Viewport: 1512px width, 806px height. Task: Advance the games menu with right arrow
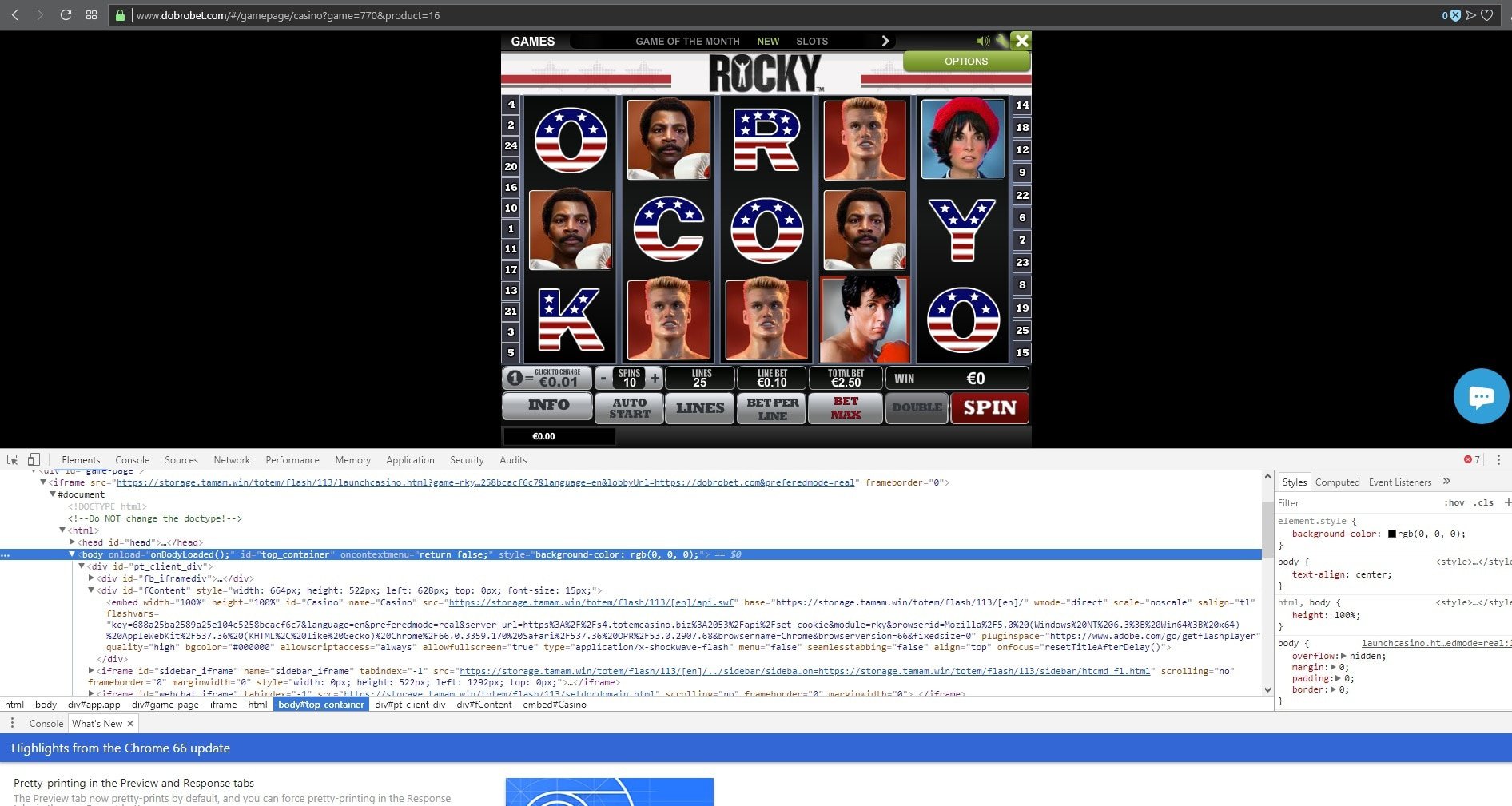[x=885, y=41]
